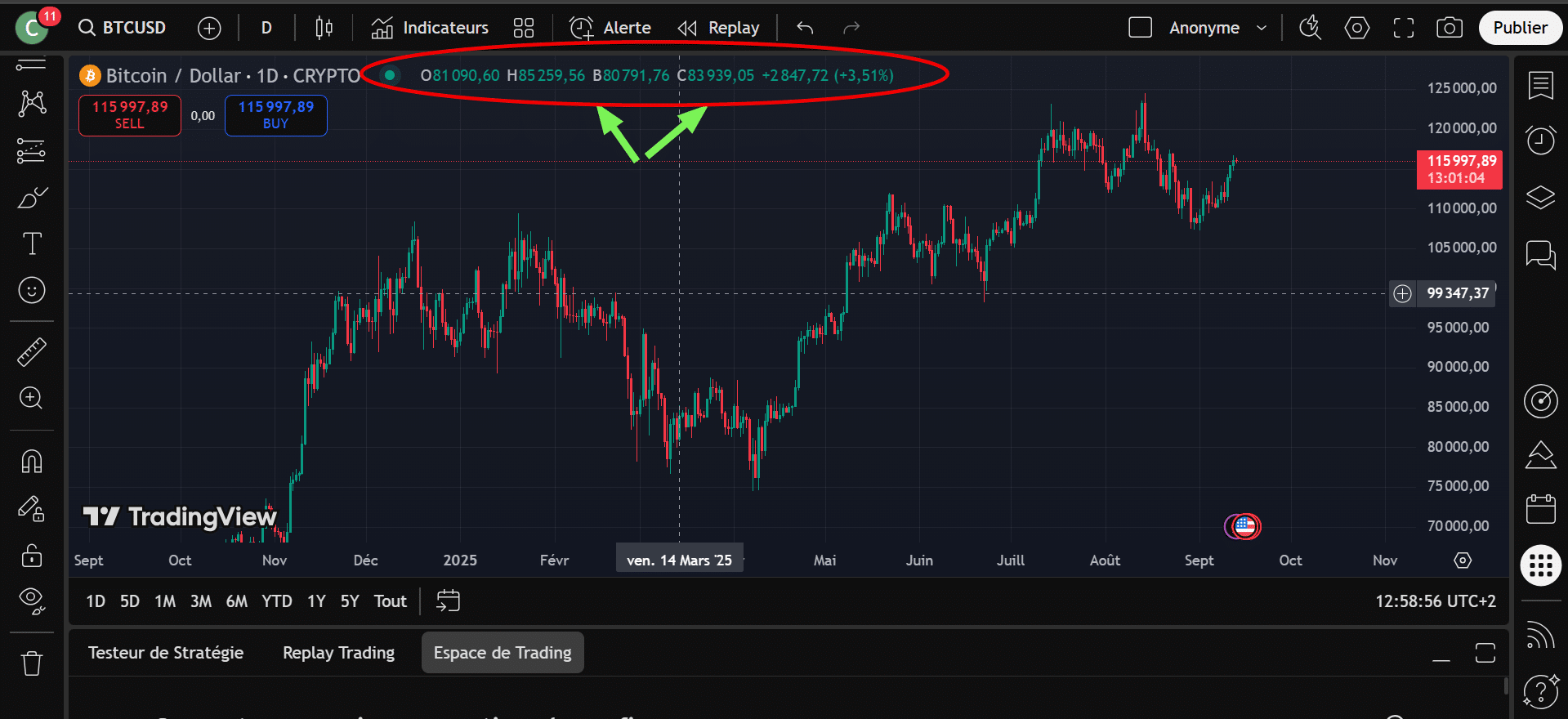Start bar Replay mode
The image size is (1568, 719).
pos(719,28)
